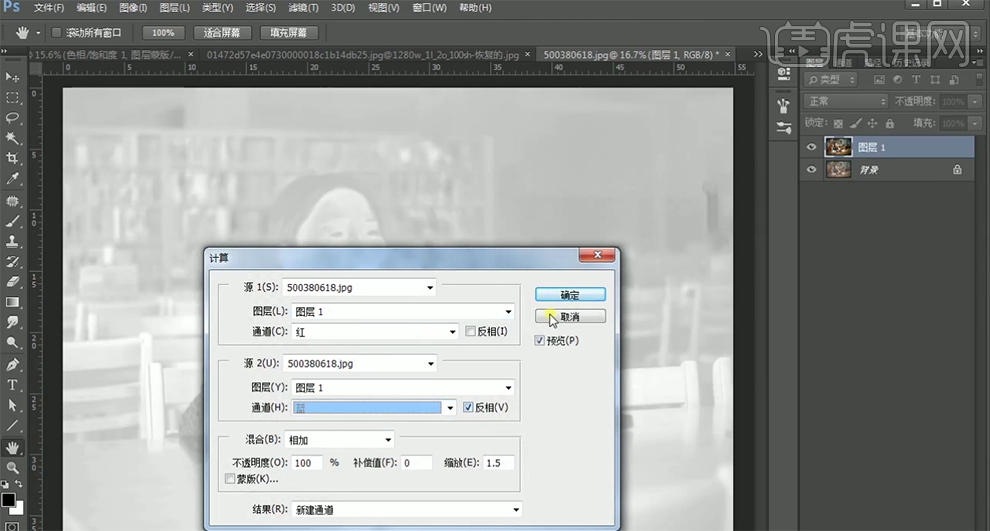Uncheck the 预览(P) preview checkbox
Image resolution: width=990 pixels, height=531 pixels.
click(x=540, y=341)
